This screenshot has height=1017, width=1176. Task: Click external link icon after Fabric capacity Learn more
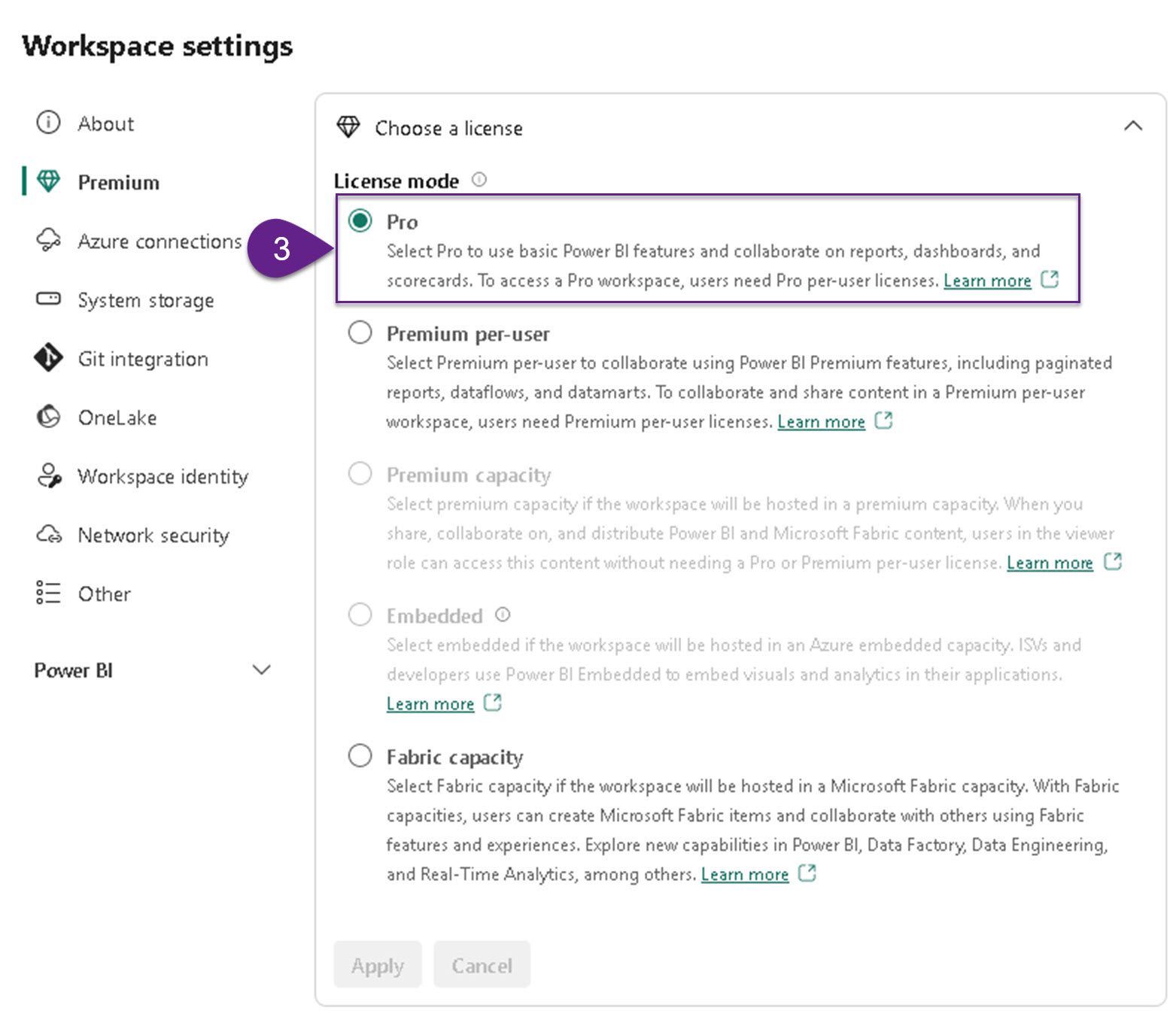807,873
